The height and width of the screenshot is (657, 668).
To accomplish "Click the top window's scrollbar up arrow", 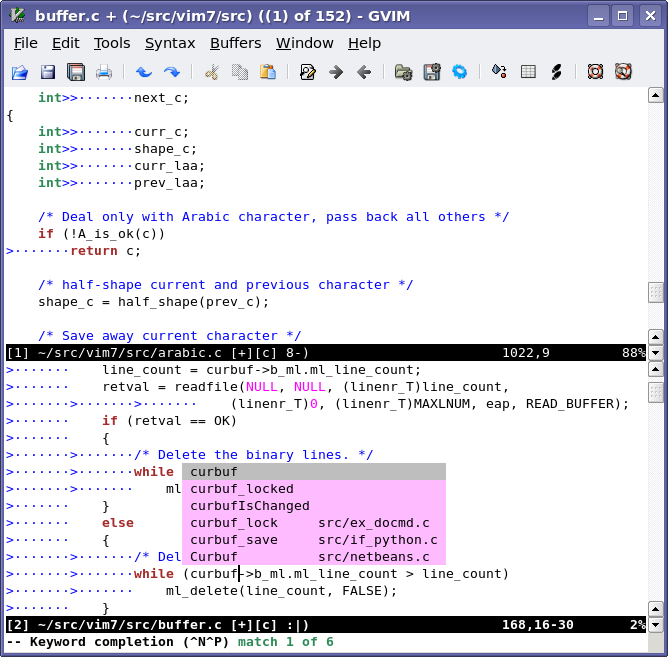I will 655,95.
